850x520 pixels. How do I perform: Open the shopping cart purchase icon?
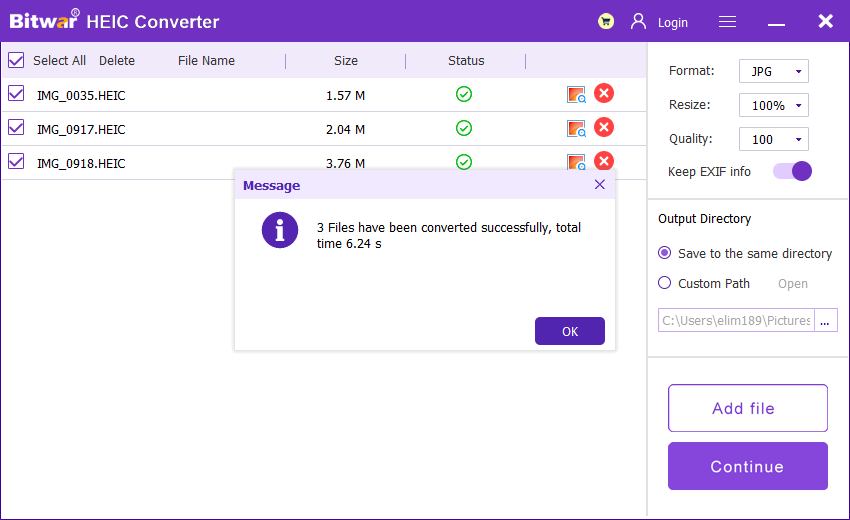click(x=606, y=22)
